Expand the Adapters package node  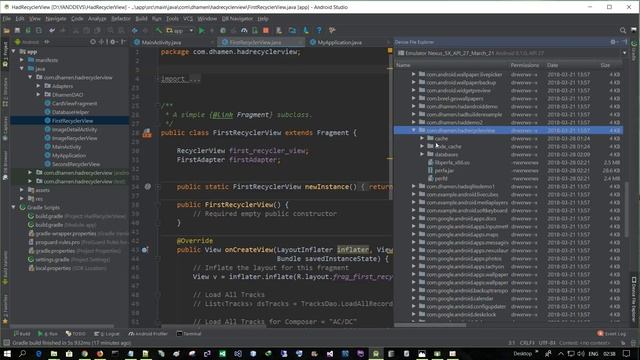(x=38, y=86)
